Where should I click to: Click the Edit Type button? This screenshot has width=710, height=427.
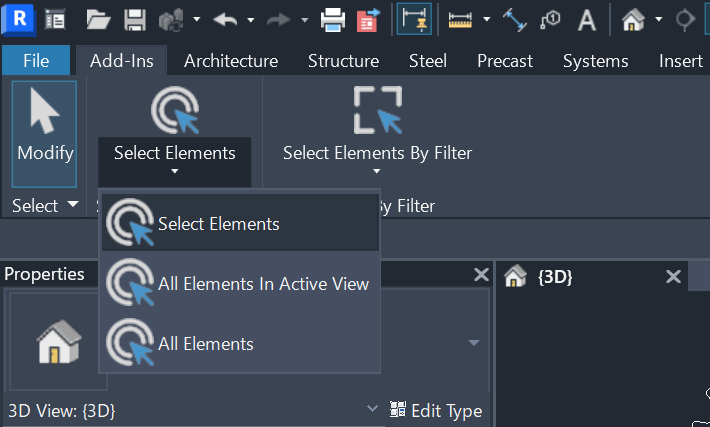coord(436,410)
